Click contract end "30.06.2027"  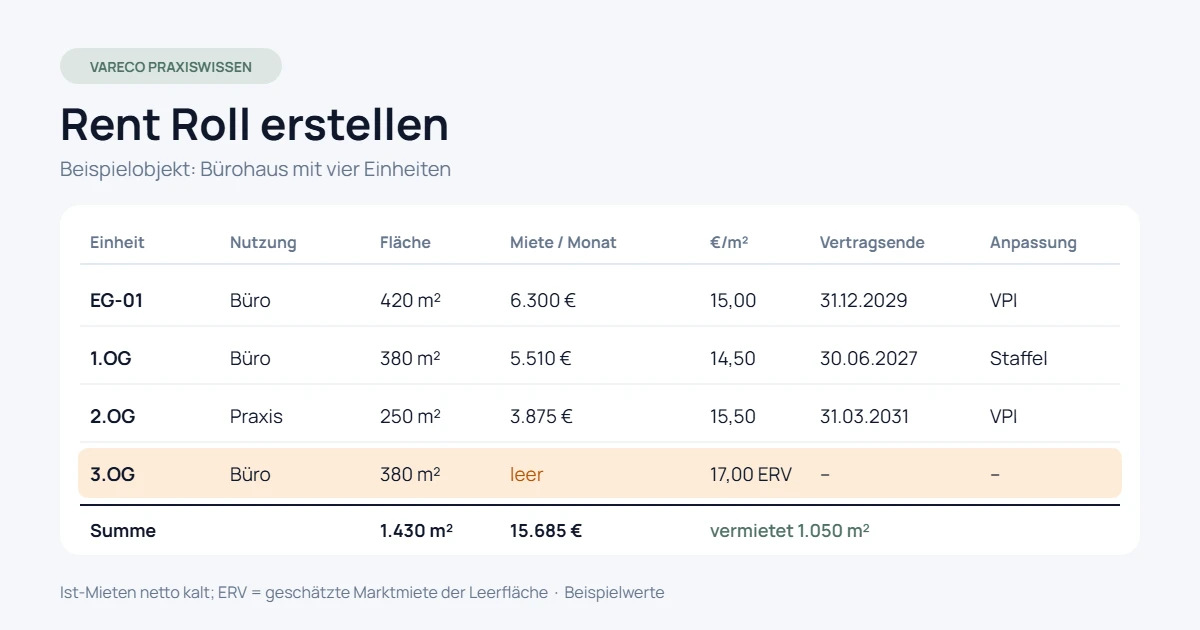(x=869, y=358)
